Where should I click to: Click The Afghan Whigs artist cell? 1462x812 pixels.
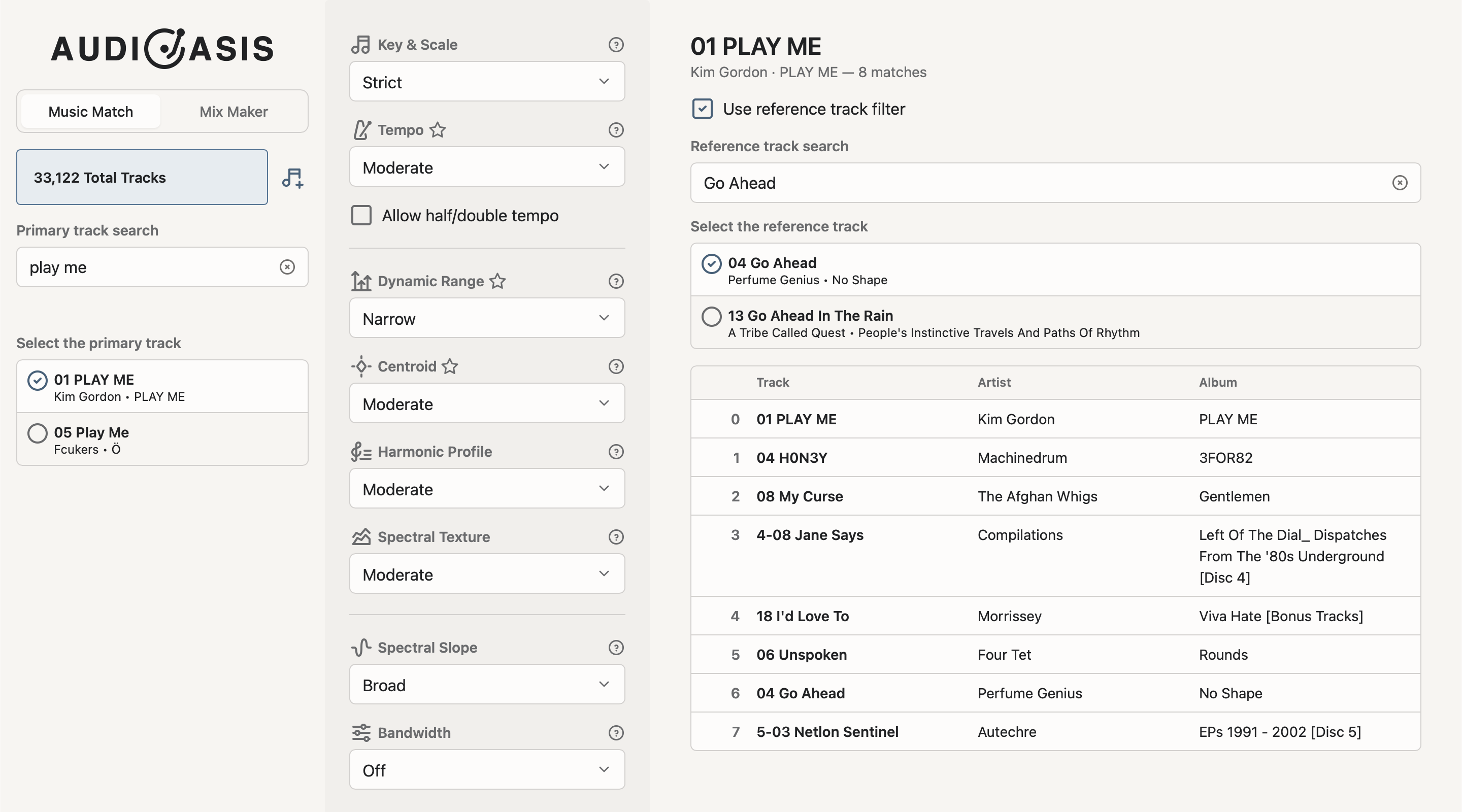click(x=1038, y=496)
